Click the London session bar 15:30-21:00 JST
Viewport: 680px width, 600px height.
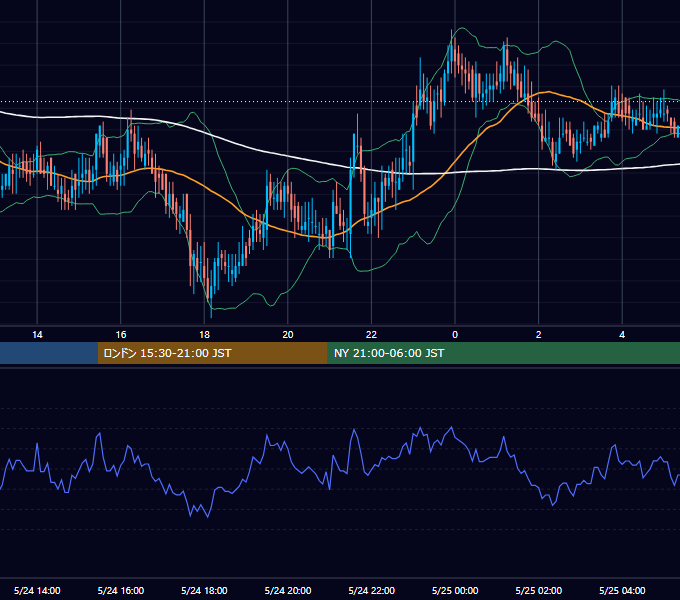click(x=212, y=353)
